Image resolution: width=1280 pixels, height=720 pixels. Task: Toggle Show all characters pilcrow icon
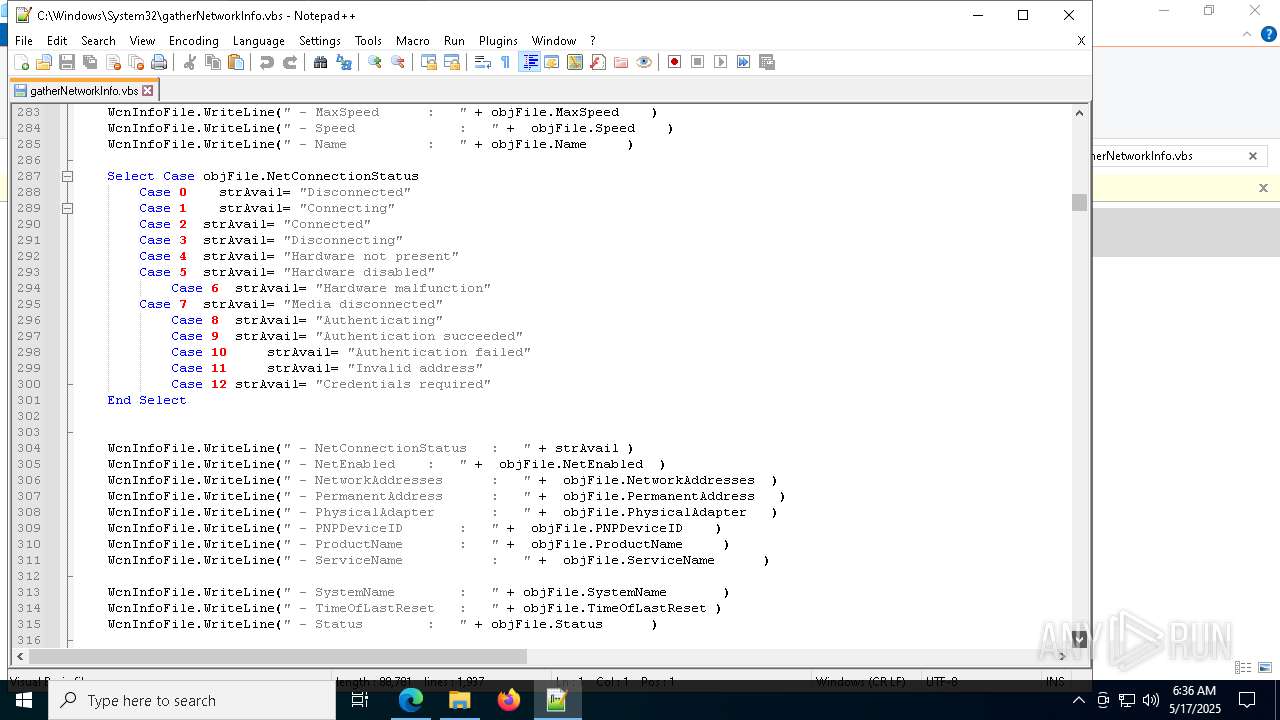click(x=506, y=62)
